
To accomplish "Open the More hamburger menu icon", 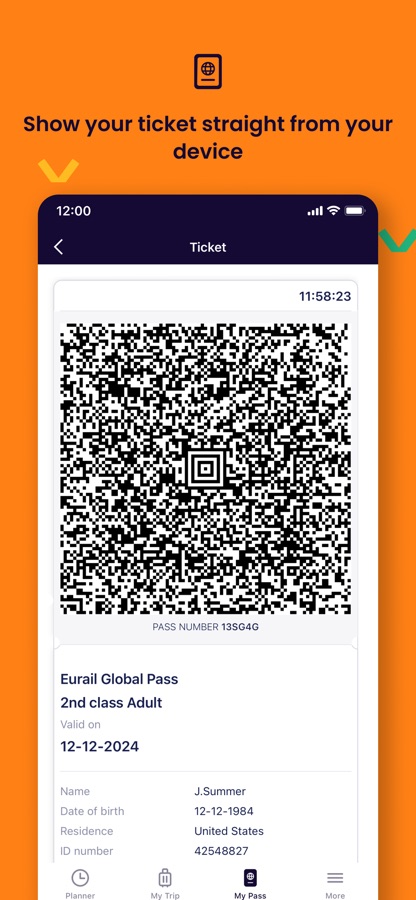I will [x=335, y=878].
